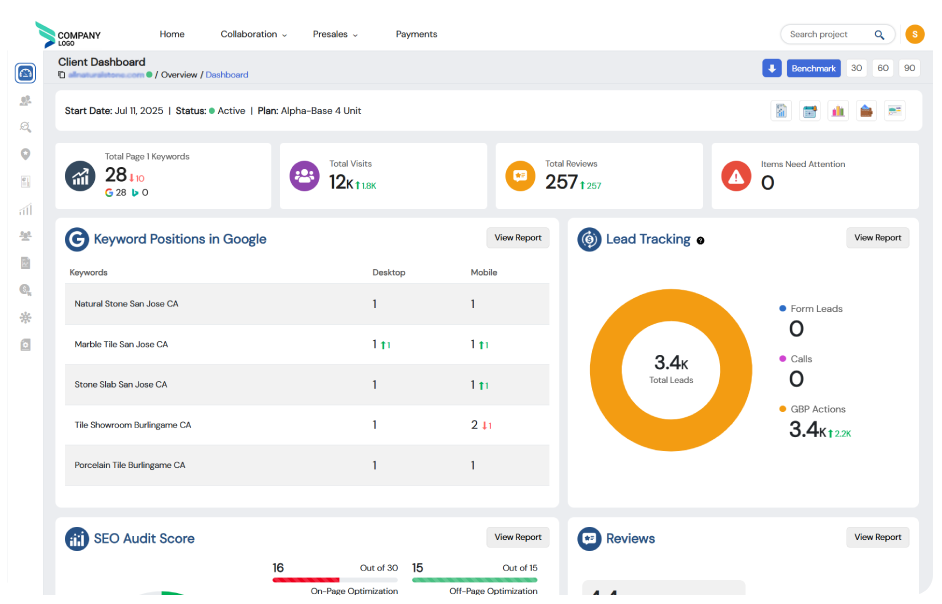
Task: Copy the project URL using copy icon
Action: pyautogui.click(x=62, y=75)
